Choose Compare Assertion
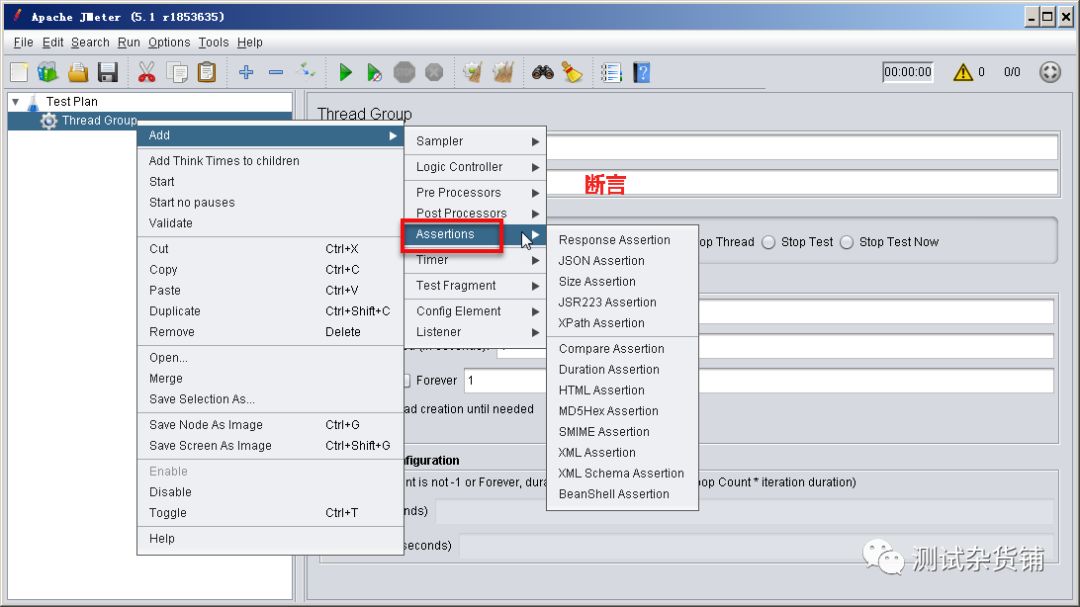The width and height of the screenshot is (1080, 607). pos(622,349)
